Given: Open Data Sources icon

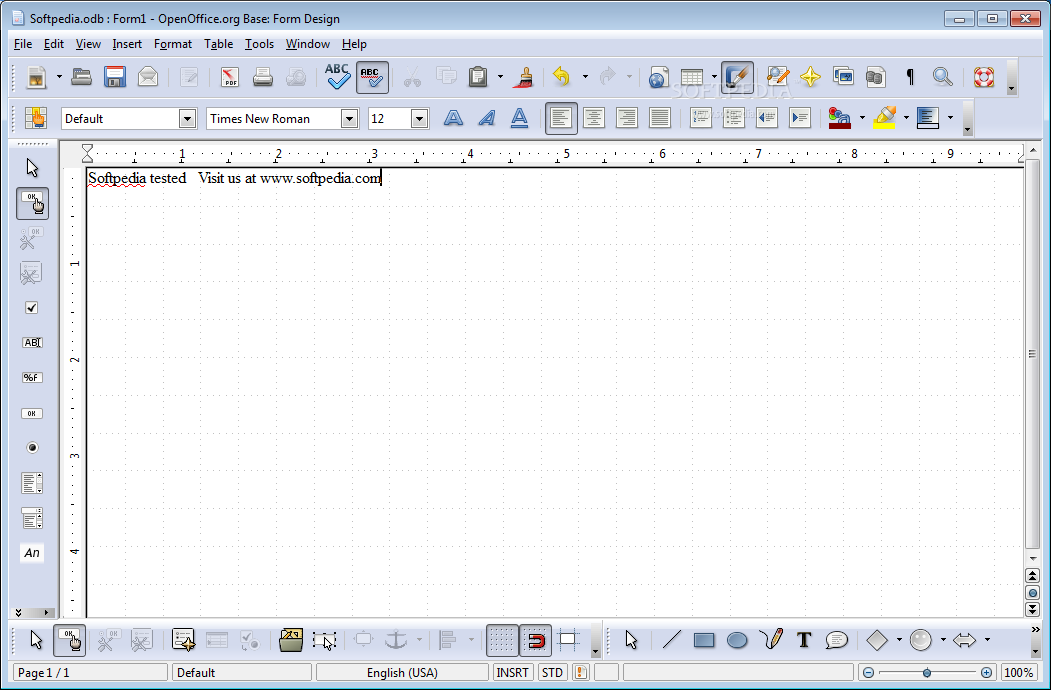Looking at the screenshot, I should click(875, 77).
